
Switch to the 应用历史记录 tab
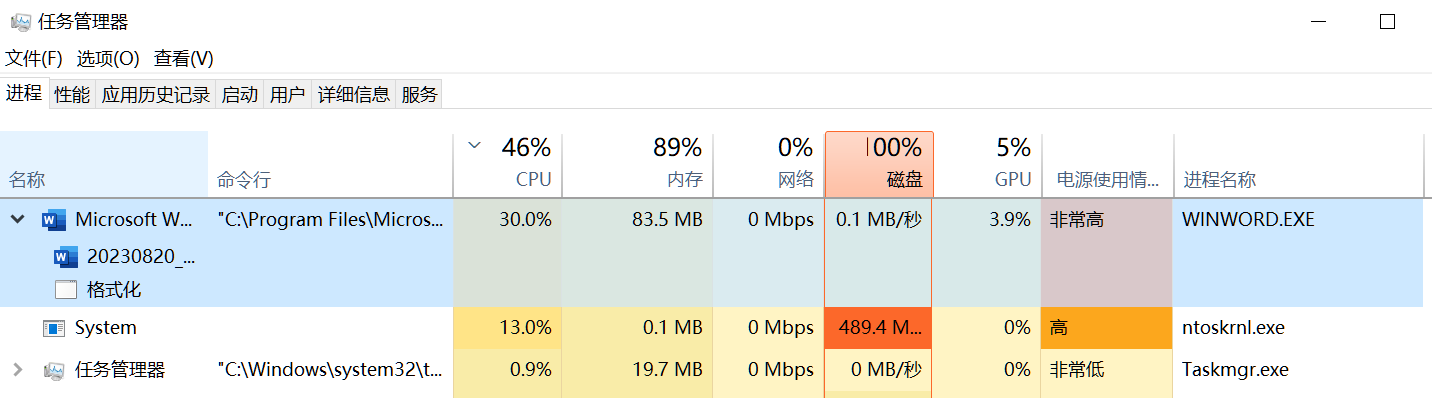(x=156, y=95)
